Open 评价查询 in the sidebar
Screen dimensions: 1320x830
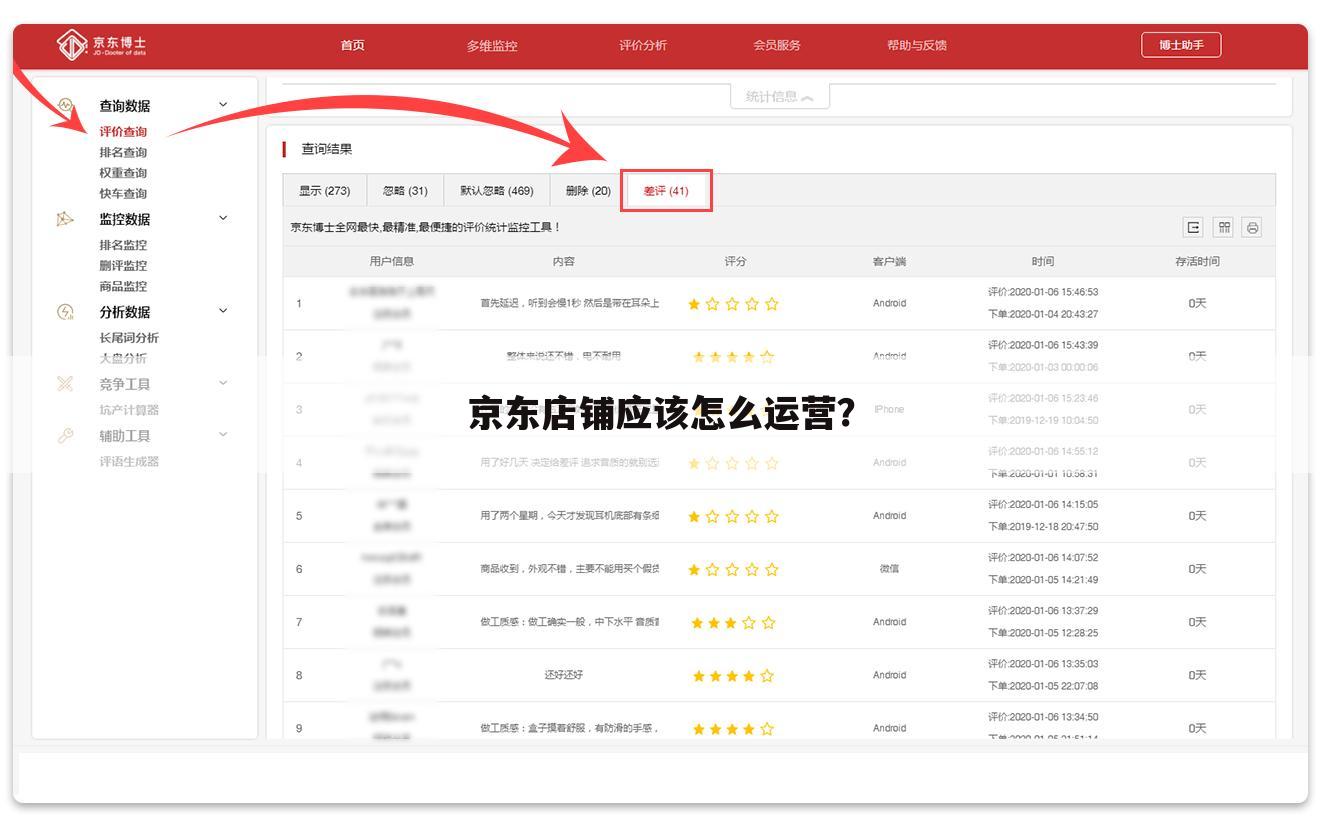[123, 132]
